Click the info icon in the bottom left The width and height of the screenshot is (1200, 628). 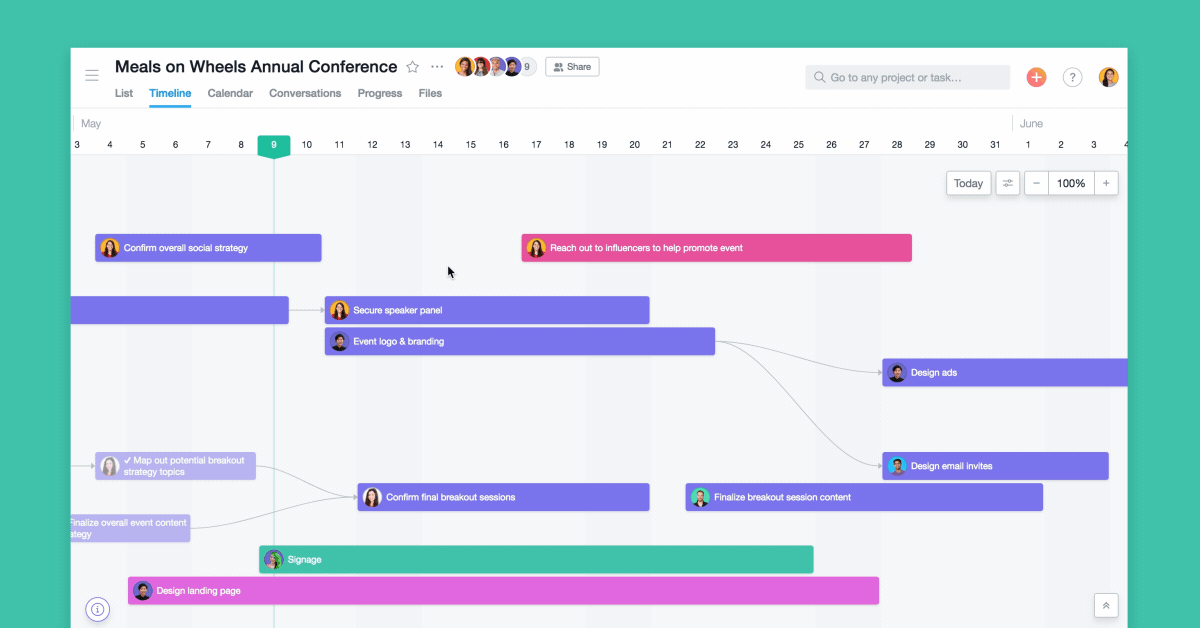coord(97,609)
